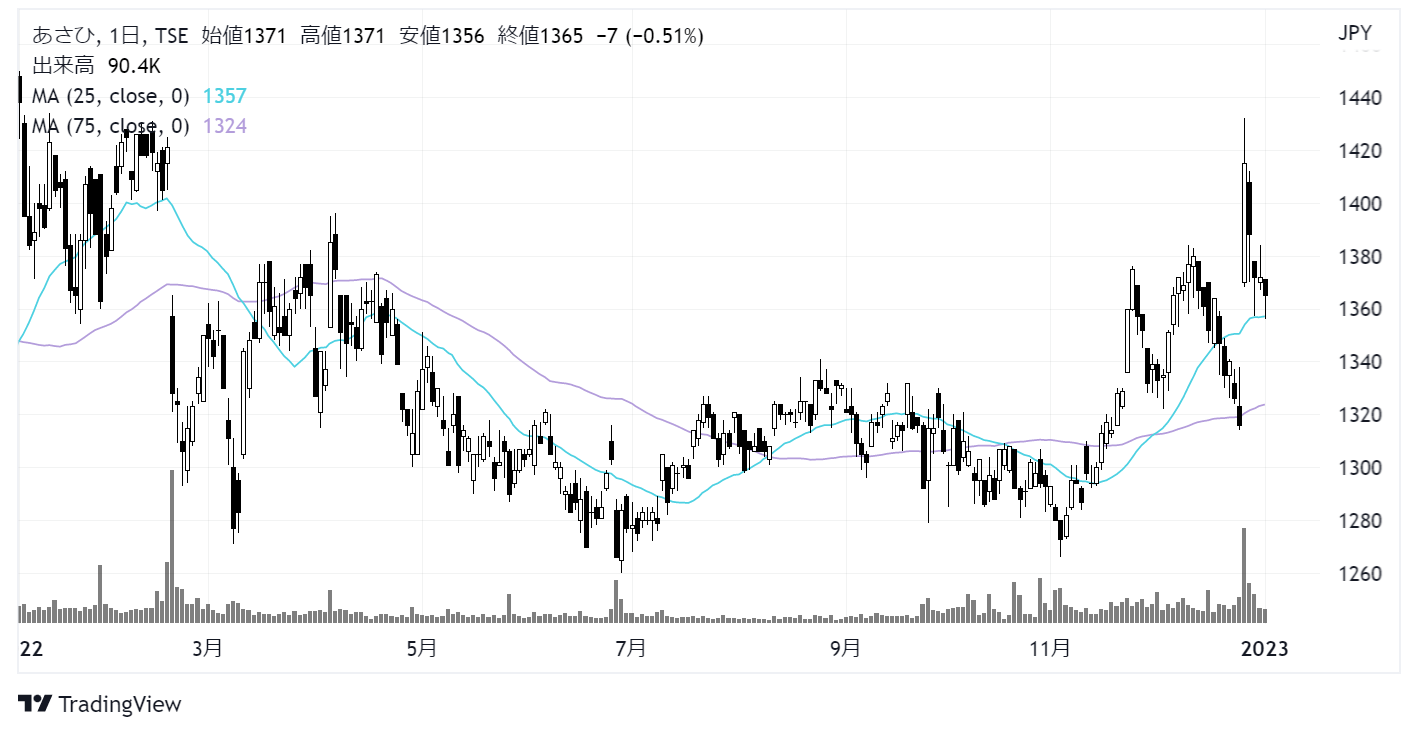Click the late-December volume spike bar
Viewport: 1418px width, 734px height.
point(1244,575)
